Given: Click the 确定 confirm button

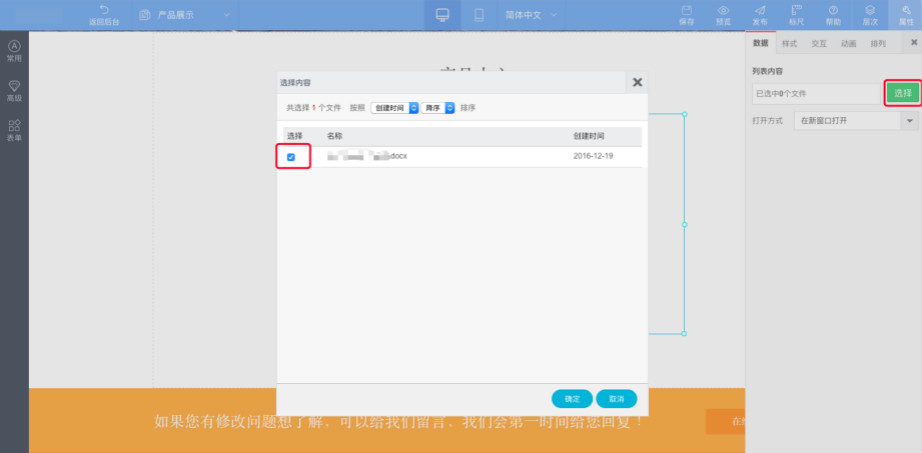Looking at the screenshot, I should [572, 398].
